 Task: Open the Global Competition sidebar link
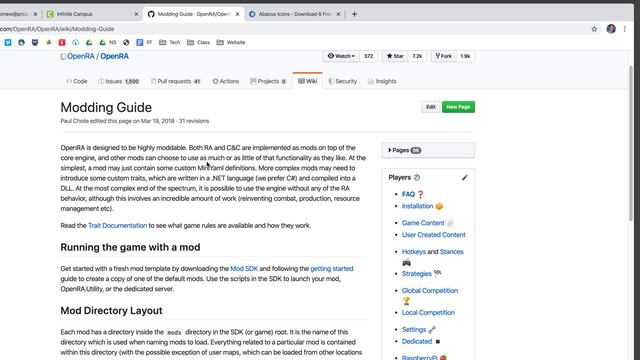coord(430,291)
